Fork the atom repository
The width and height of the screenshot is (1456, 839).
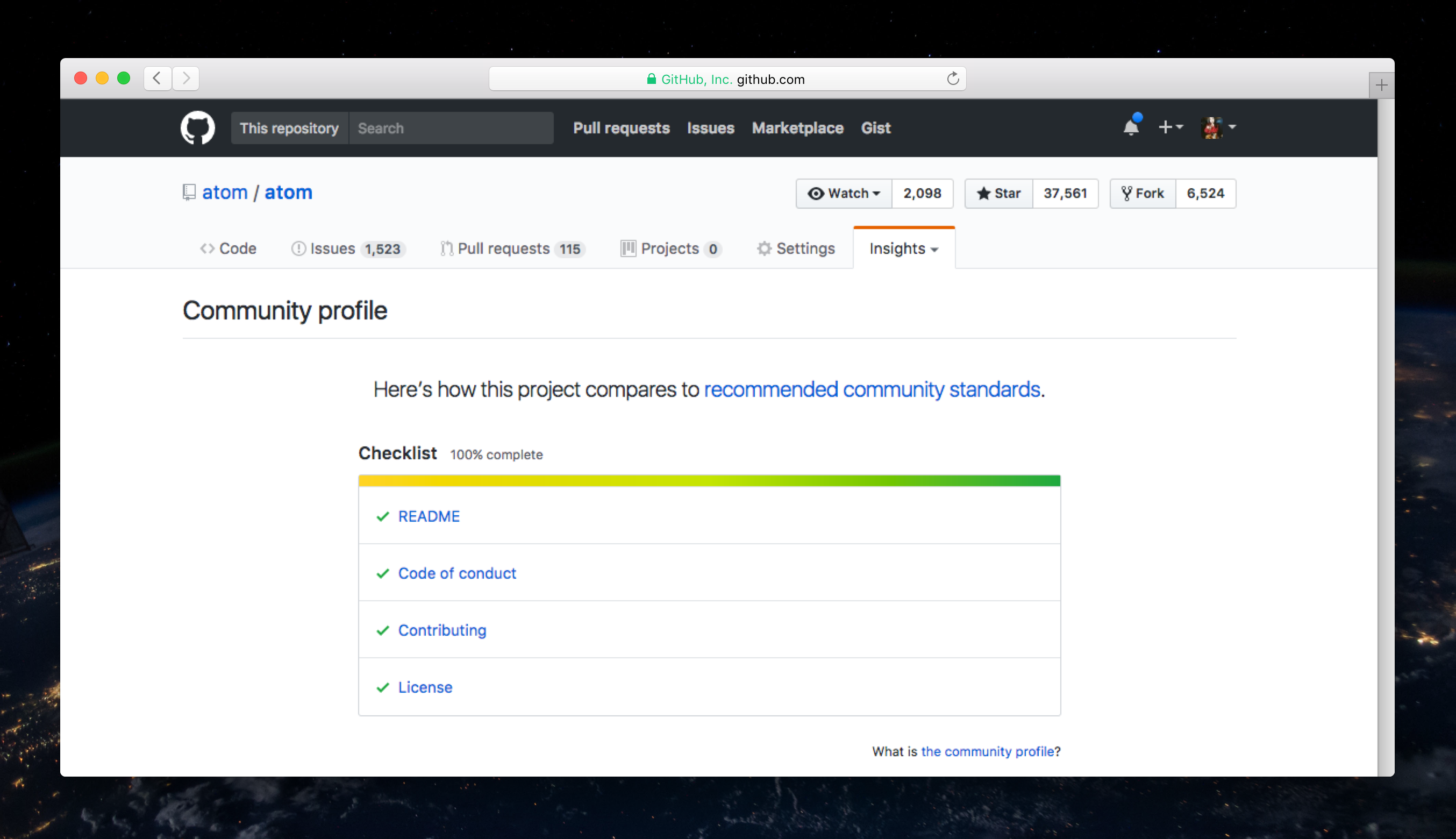(1143, 193)
